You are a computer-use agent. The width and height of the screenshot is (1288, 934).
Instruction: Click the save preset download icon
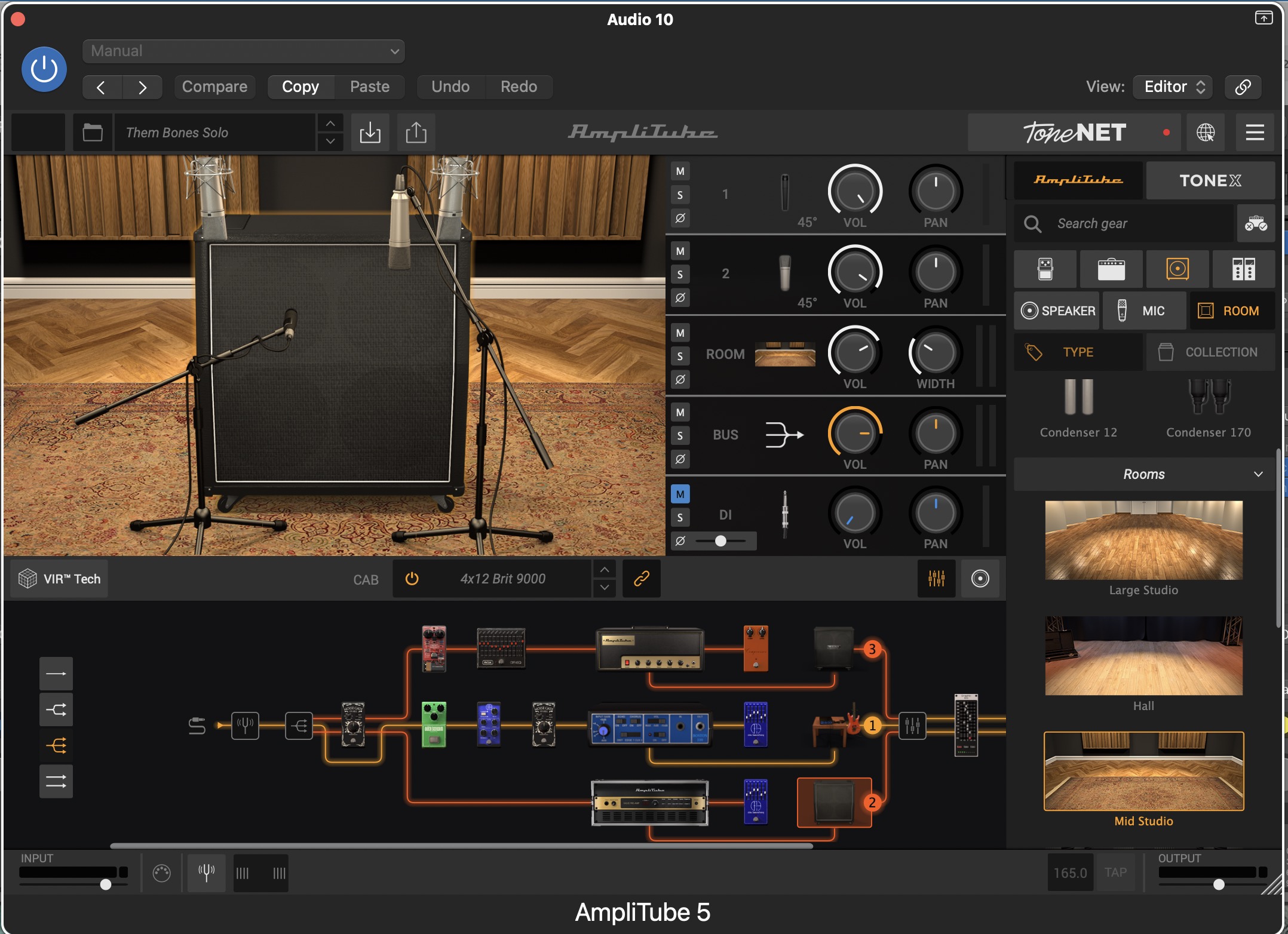tap(370, 133)
